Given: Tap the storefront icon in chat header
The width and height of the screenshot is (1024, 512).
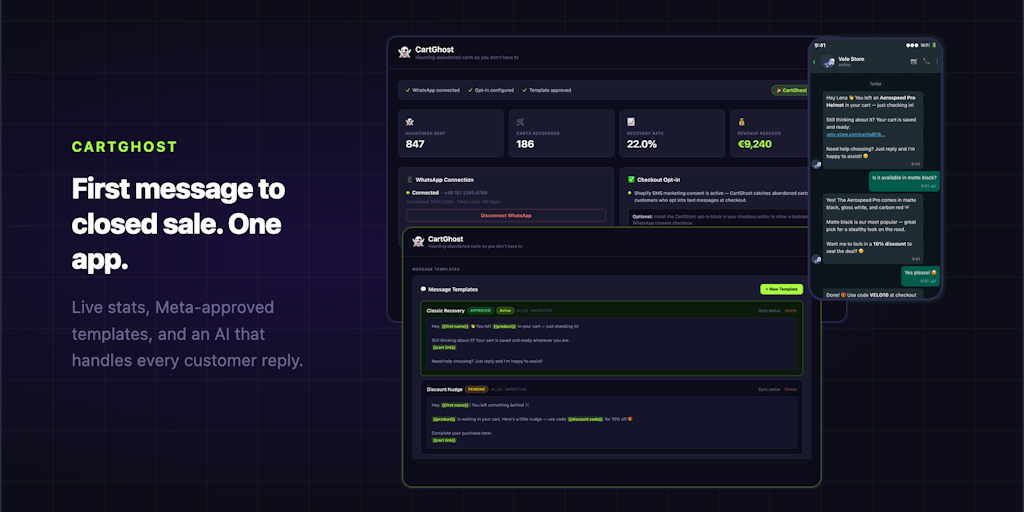Looking at the screenshot, I should pos(914,61).
